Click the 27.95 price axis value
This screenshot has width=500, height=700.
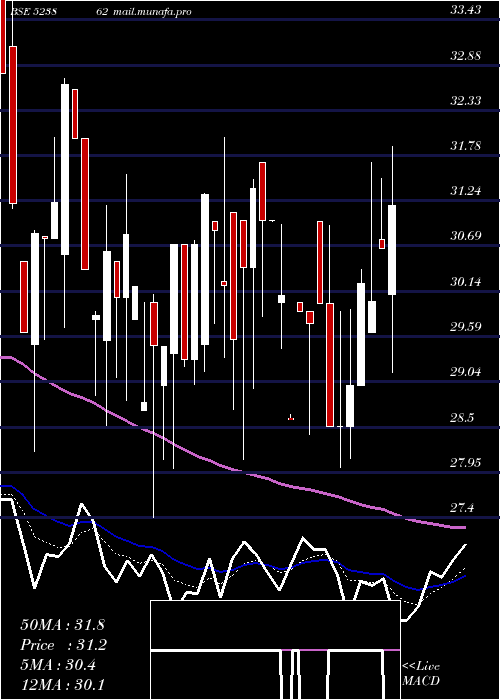466,463
